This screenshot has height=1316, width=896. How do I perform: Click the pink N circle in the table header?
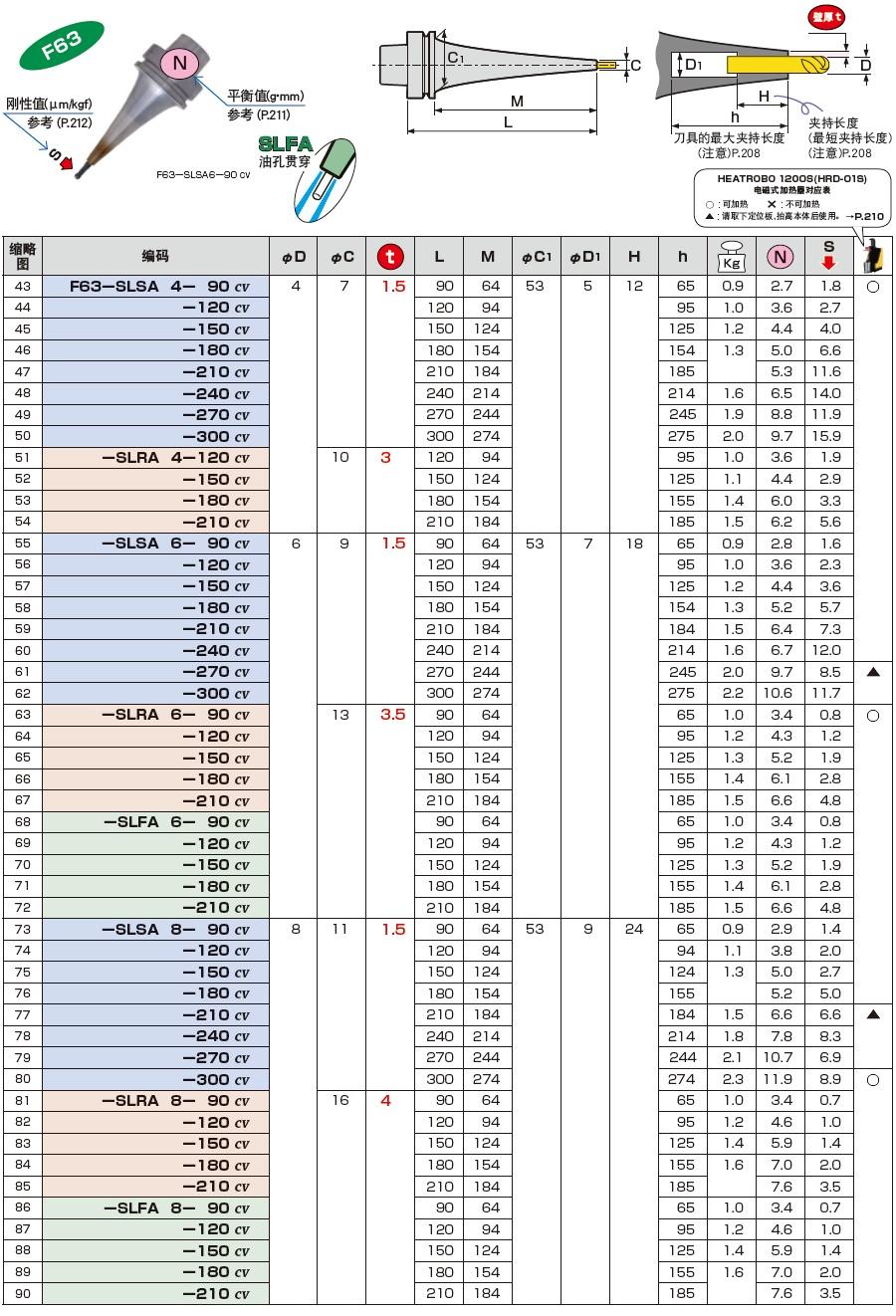coord(781,256)
